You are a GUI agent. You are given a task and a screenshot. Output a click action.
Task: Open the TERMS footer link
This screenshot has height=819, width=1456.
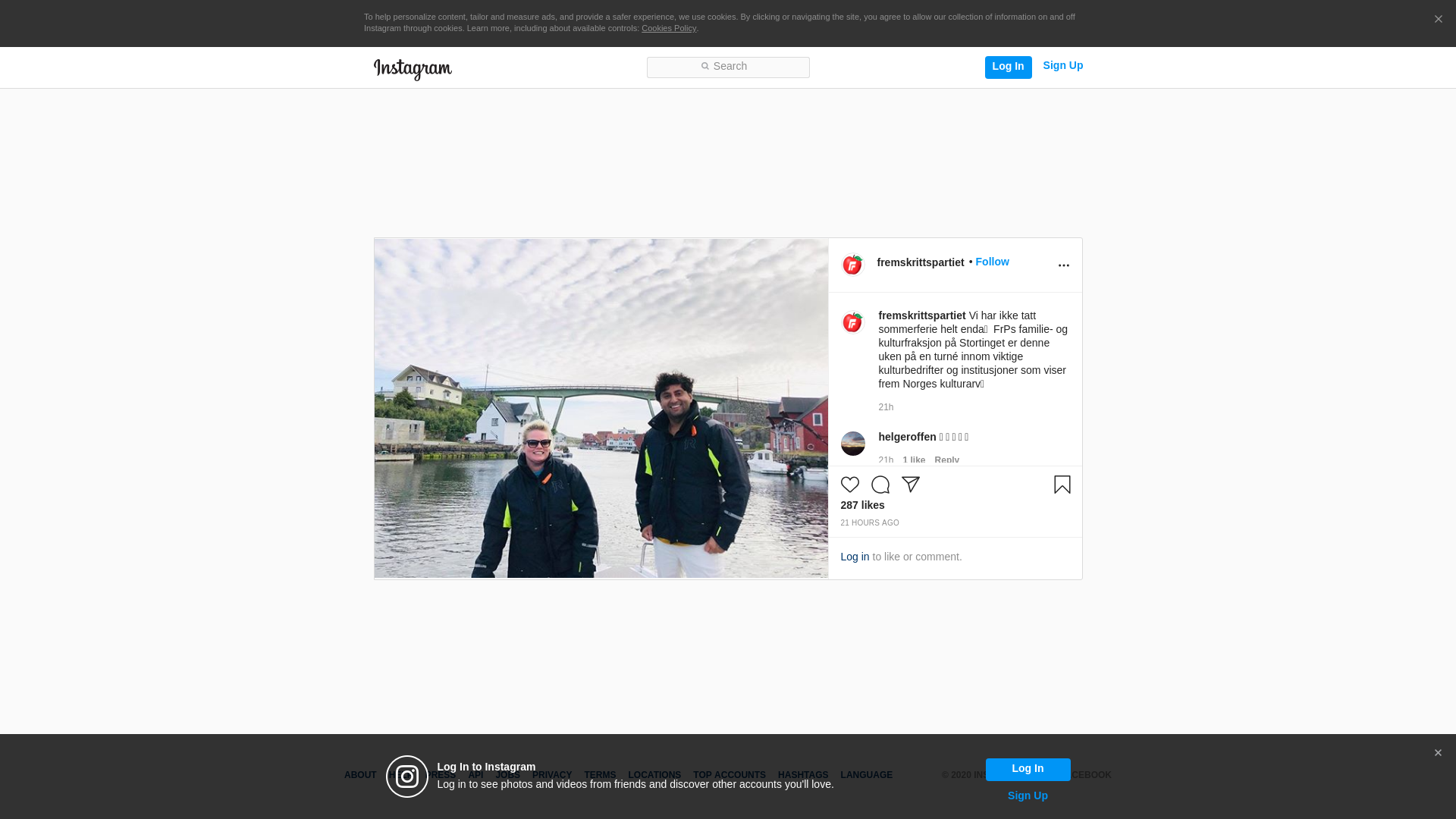point(600,775)
